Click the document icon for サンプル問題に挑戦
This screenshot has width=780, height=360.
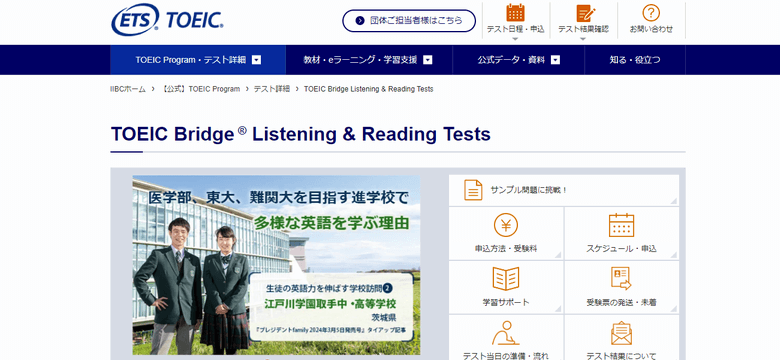click(473, 190)
